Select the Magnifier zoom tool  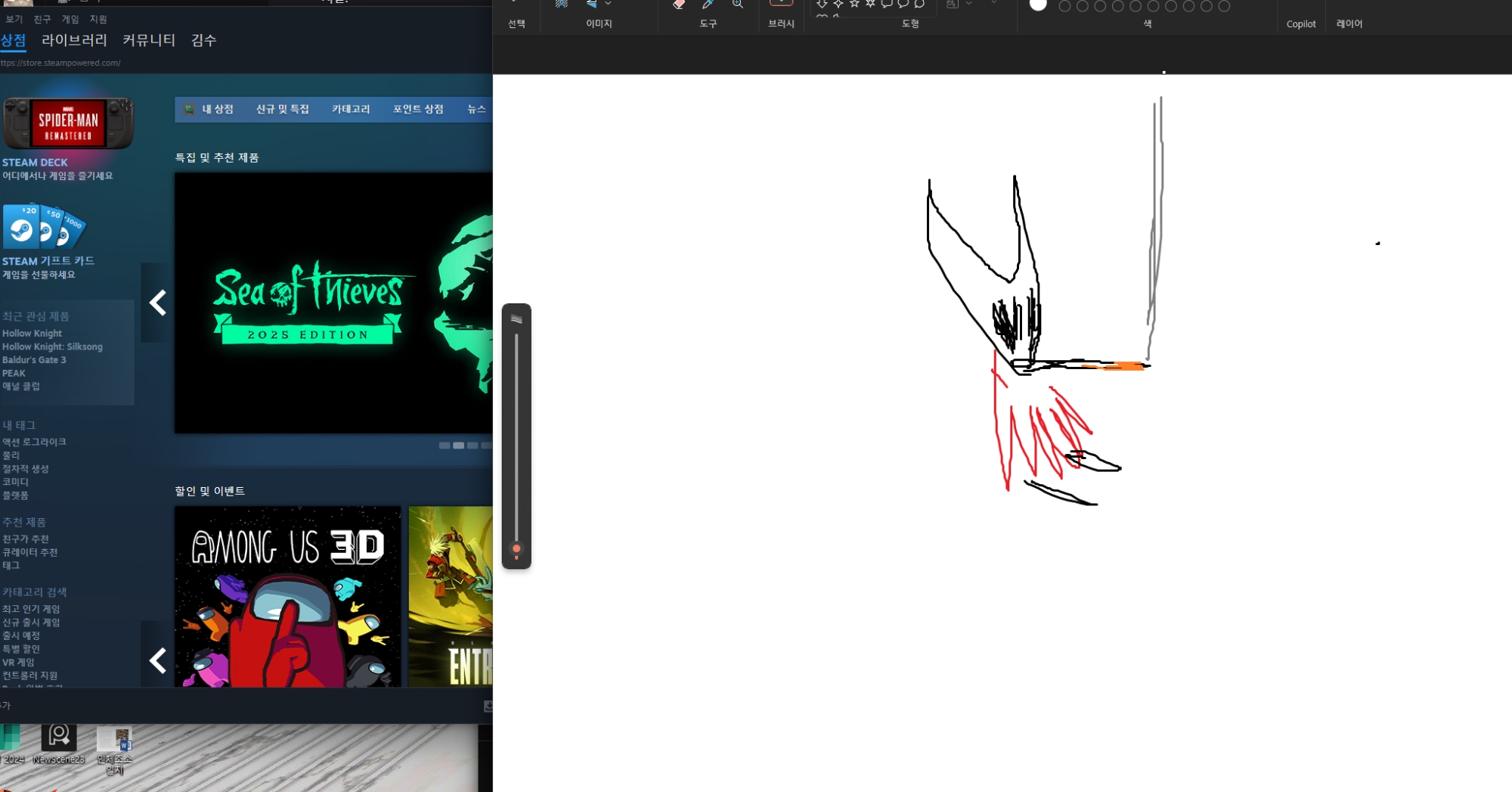pos(737,5)
